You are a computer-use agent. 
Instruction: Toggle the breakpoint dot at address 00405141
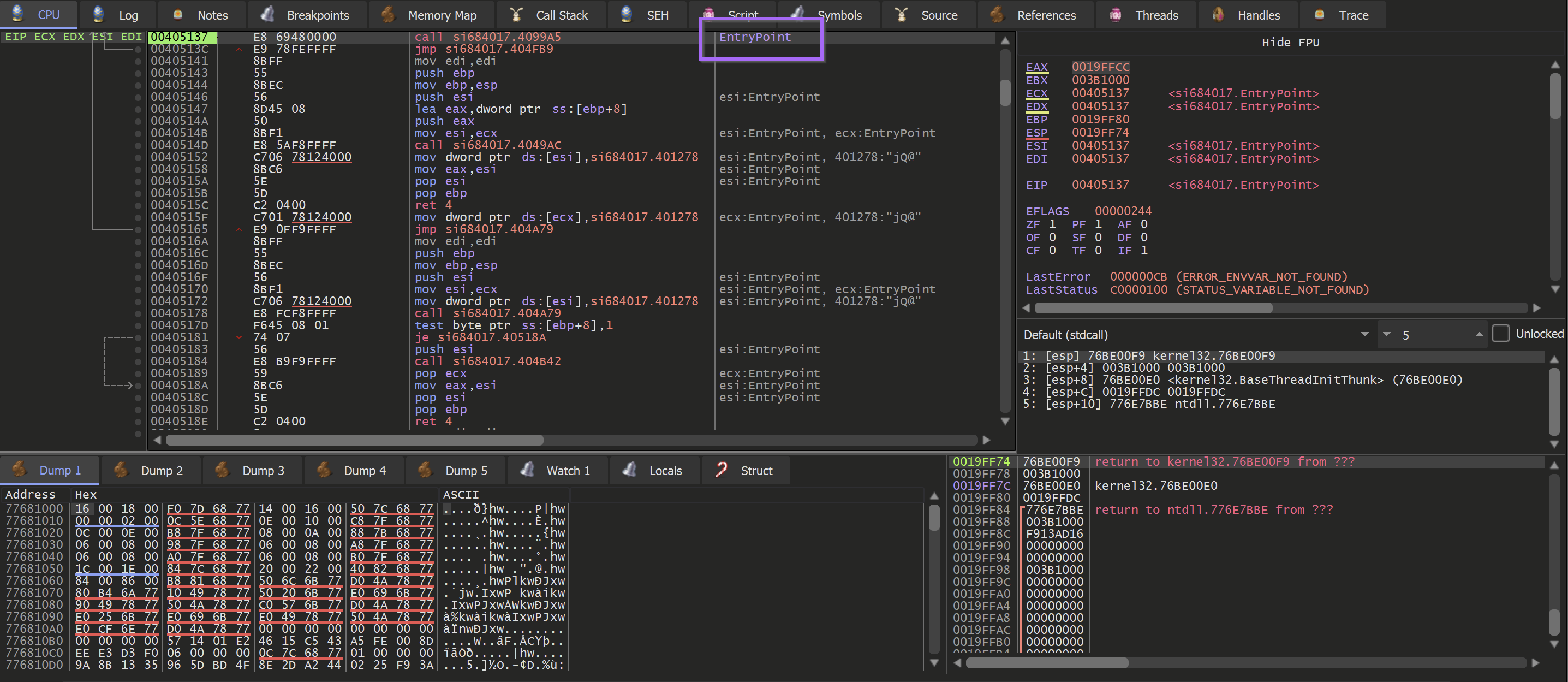pos(137,60)
